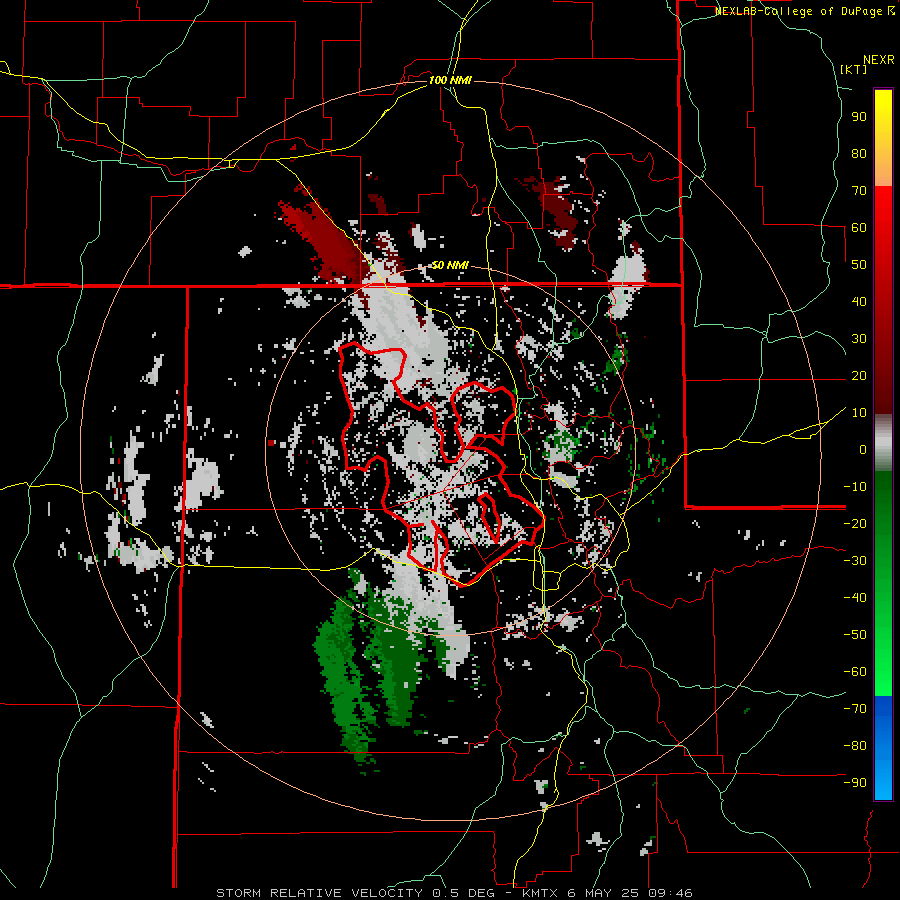Click the 20 value on the velocity scale
900x900 pixels.
pyautogui.click(x=859, y=376)
